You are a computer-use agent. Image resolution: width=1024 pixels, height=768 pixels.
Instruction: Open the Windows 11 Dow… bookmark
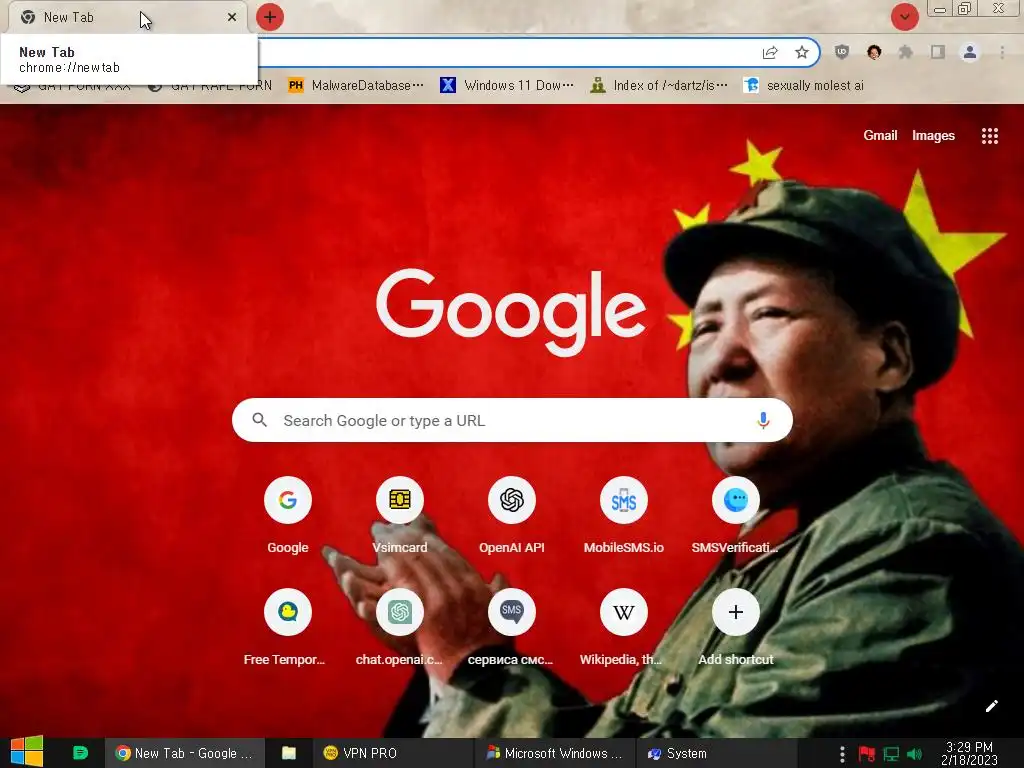[507, 86]
